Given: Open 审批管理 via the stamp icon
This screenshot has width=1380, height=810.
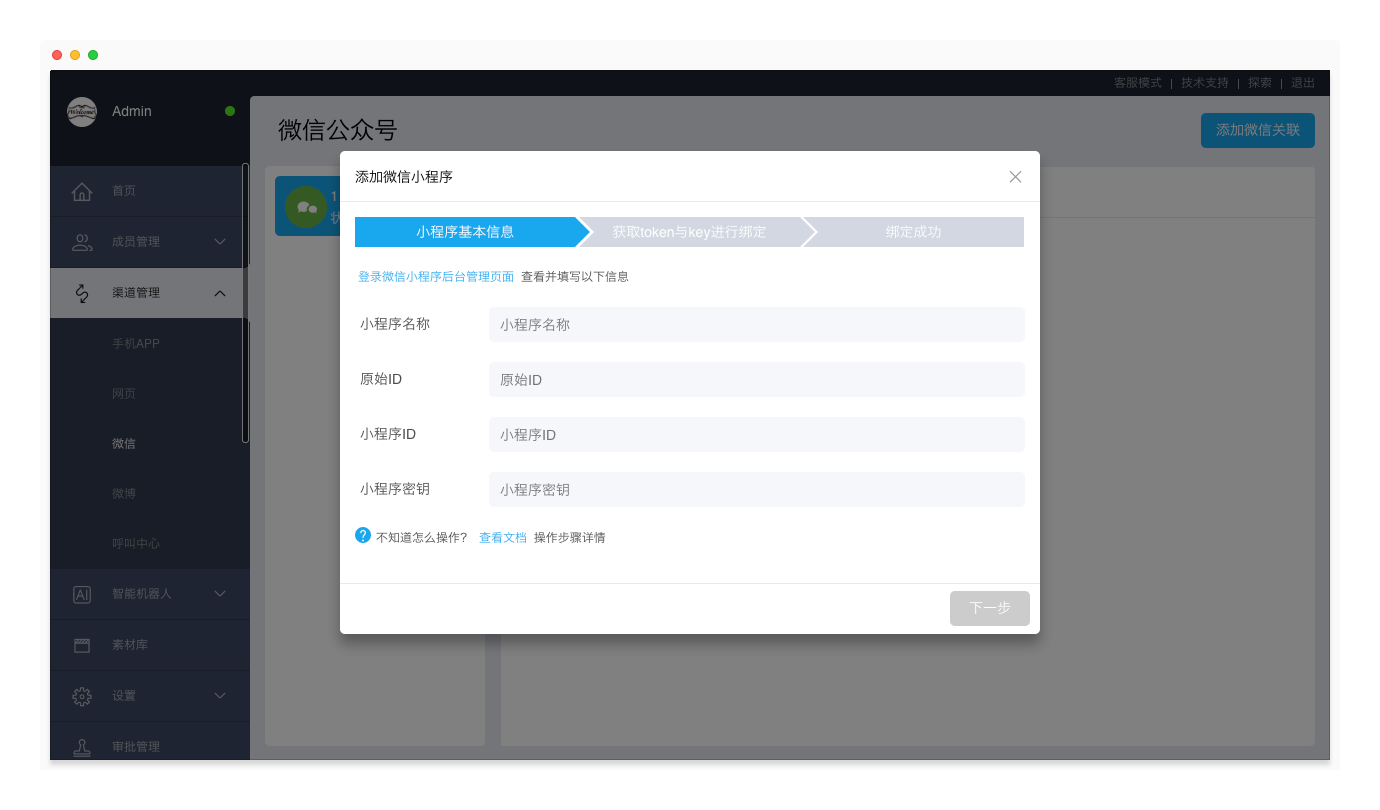Looking at the screenshot, I should 81,745.
